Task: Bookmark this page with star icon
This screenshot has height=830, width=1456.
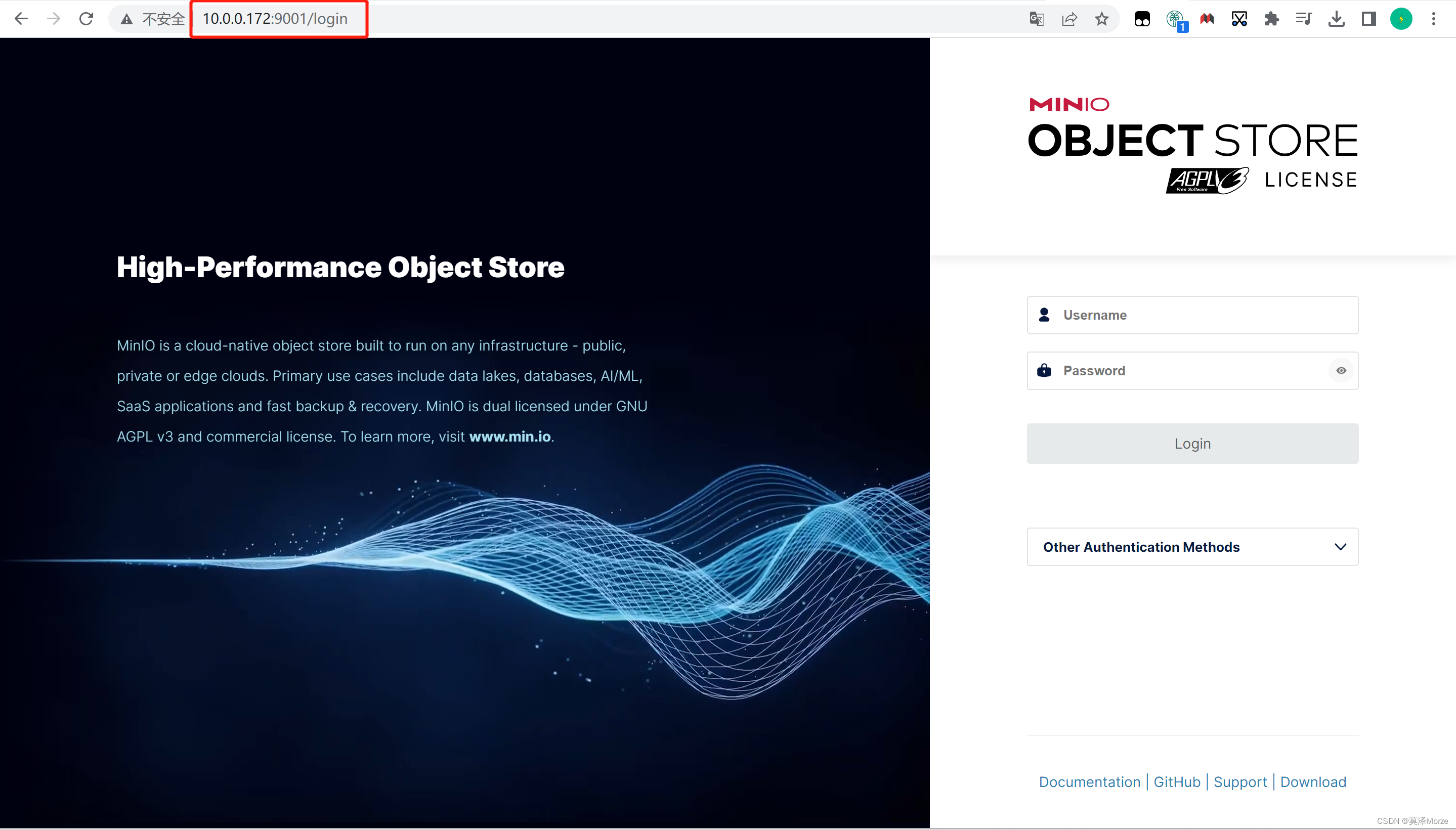Action: [x=1101, y=19]
